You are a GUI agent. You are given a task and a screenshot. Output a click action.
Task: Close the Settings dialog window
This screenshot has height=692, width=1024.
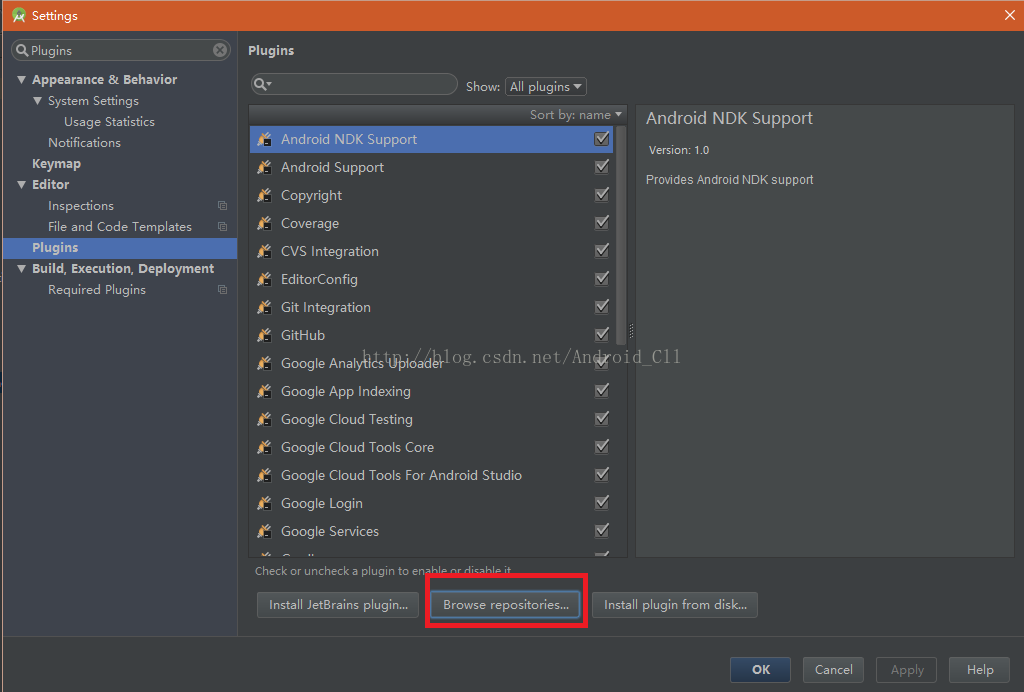[1009, 15]
